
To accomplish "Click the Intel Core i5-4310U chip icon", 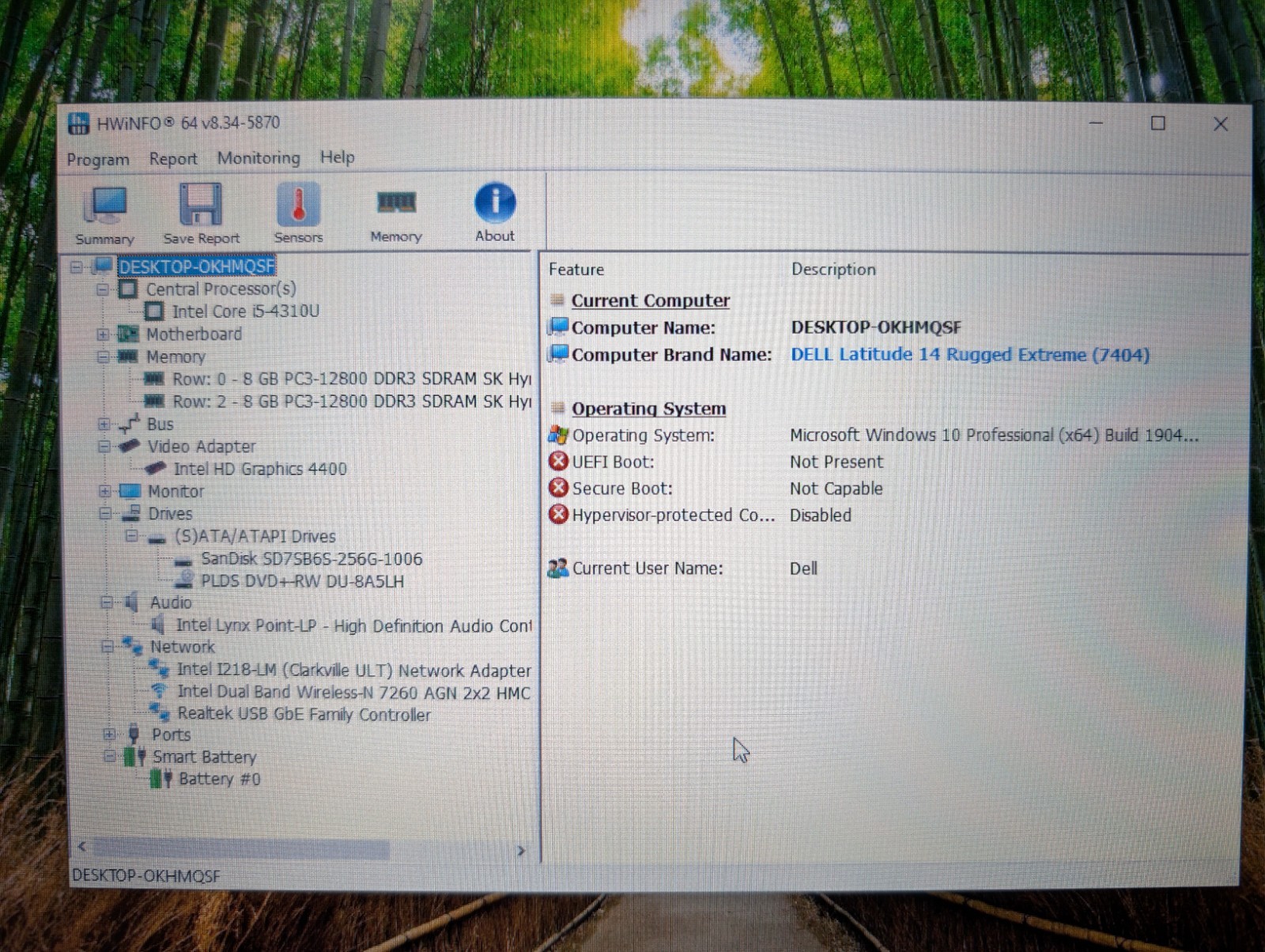I will tap(154, 312).
